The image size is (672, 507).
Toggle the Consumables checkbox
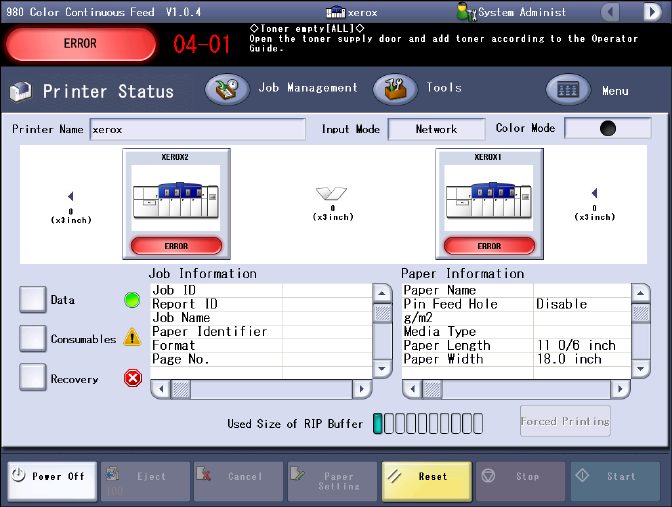click(x=33, y=338)
